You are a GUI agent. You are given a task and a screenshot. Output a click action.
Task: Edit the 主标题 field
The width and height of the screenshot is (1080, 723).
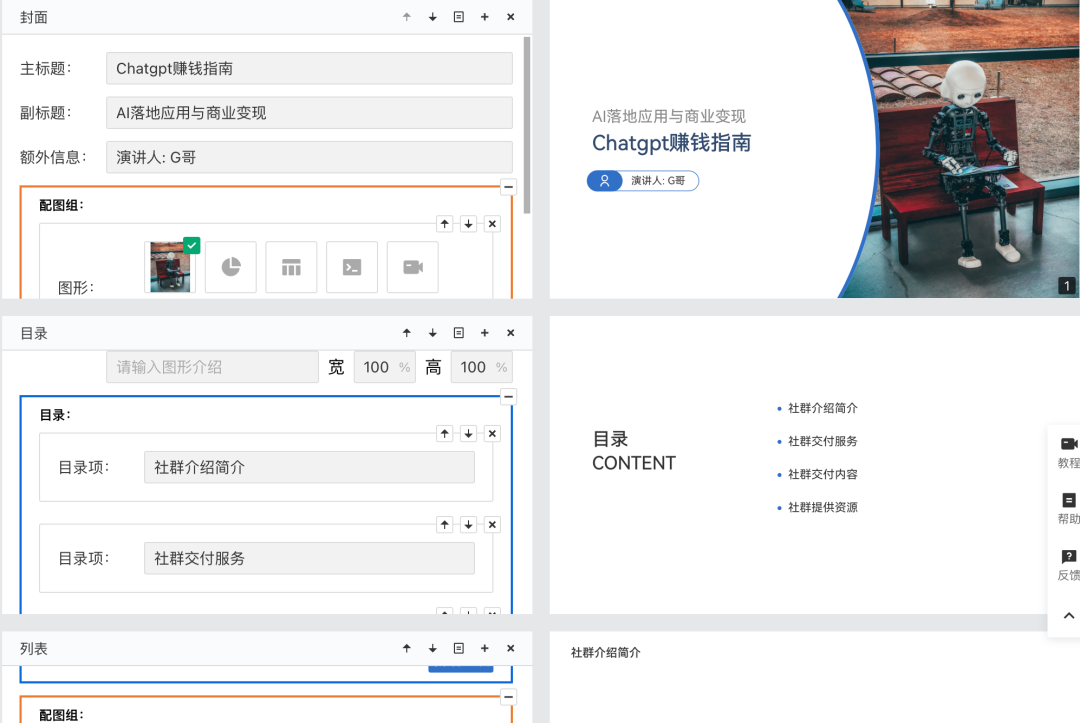click(309, 68)
